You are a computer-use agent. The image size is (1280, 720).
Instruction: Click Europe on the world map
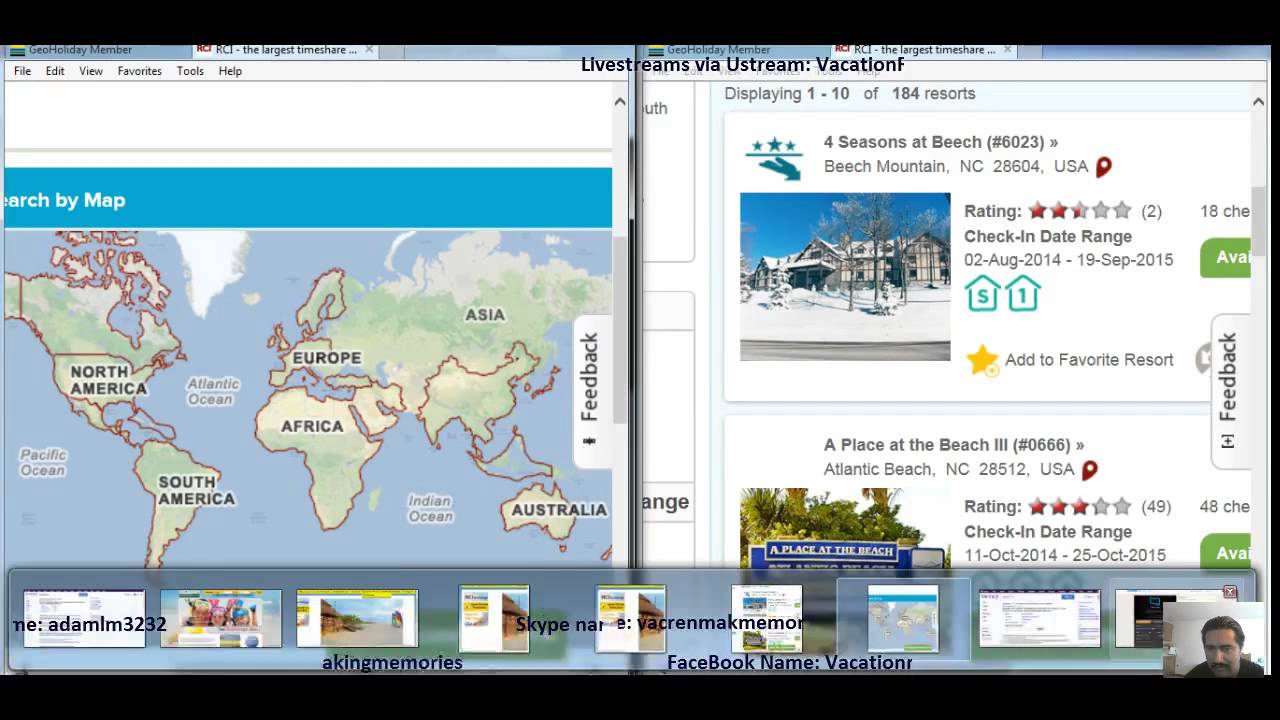pos(327,358)
